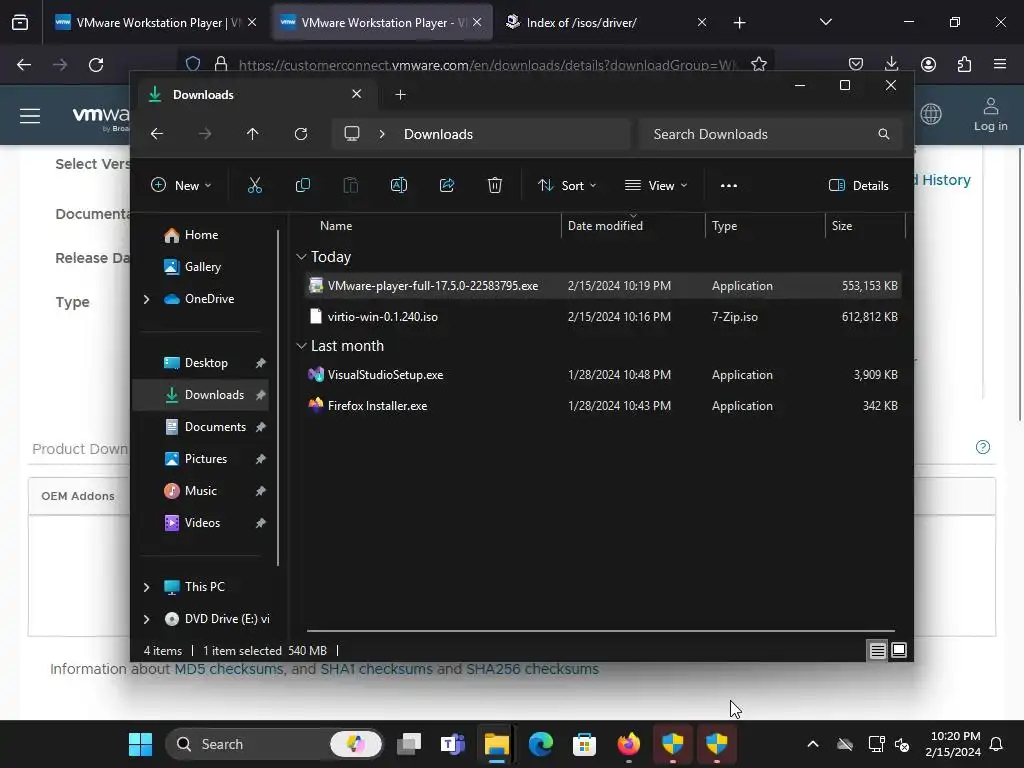The width and height of the screenshot is (1024, 768).
Task: Select Videos in navigation pane
Action: click(202, 523)
